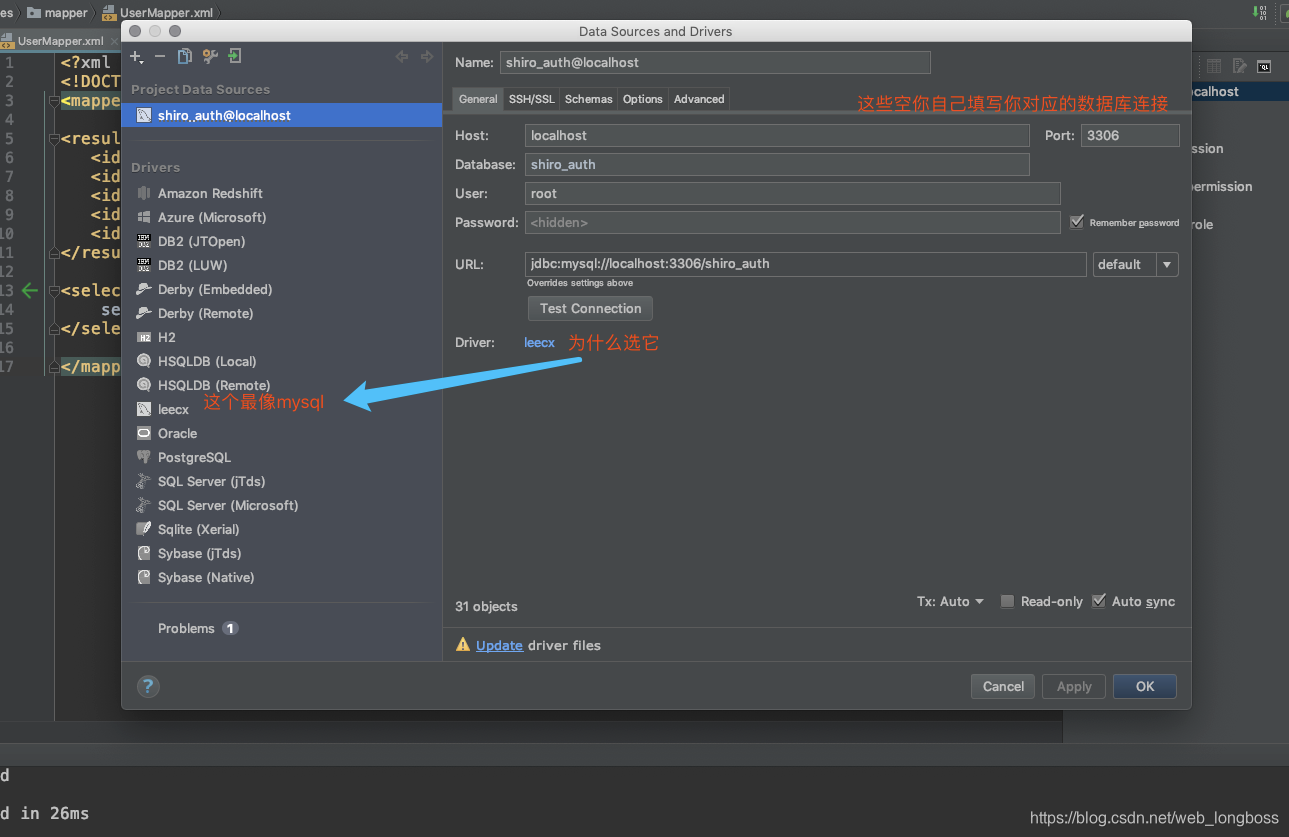Screen dimensions: 1289x837
Task: Click the mapper breadcrumb folder
Action: click(x=59, y=12)
